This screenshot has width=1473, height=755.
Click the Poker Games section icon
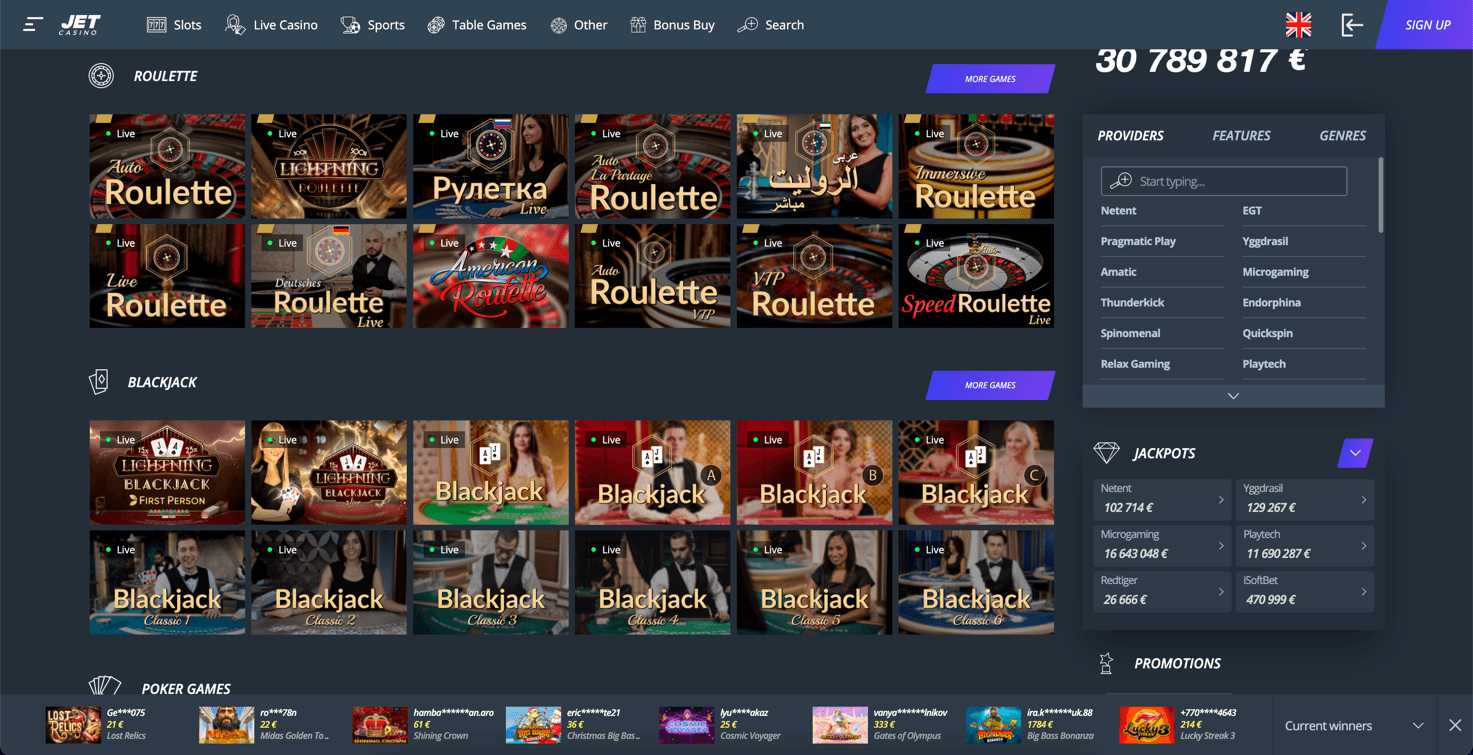[x=104, y=686]
